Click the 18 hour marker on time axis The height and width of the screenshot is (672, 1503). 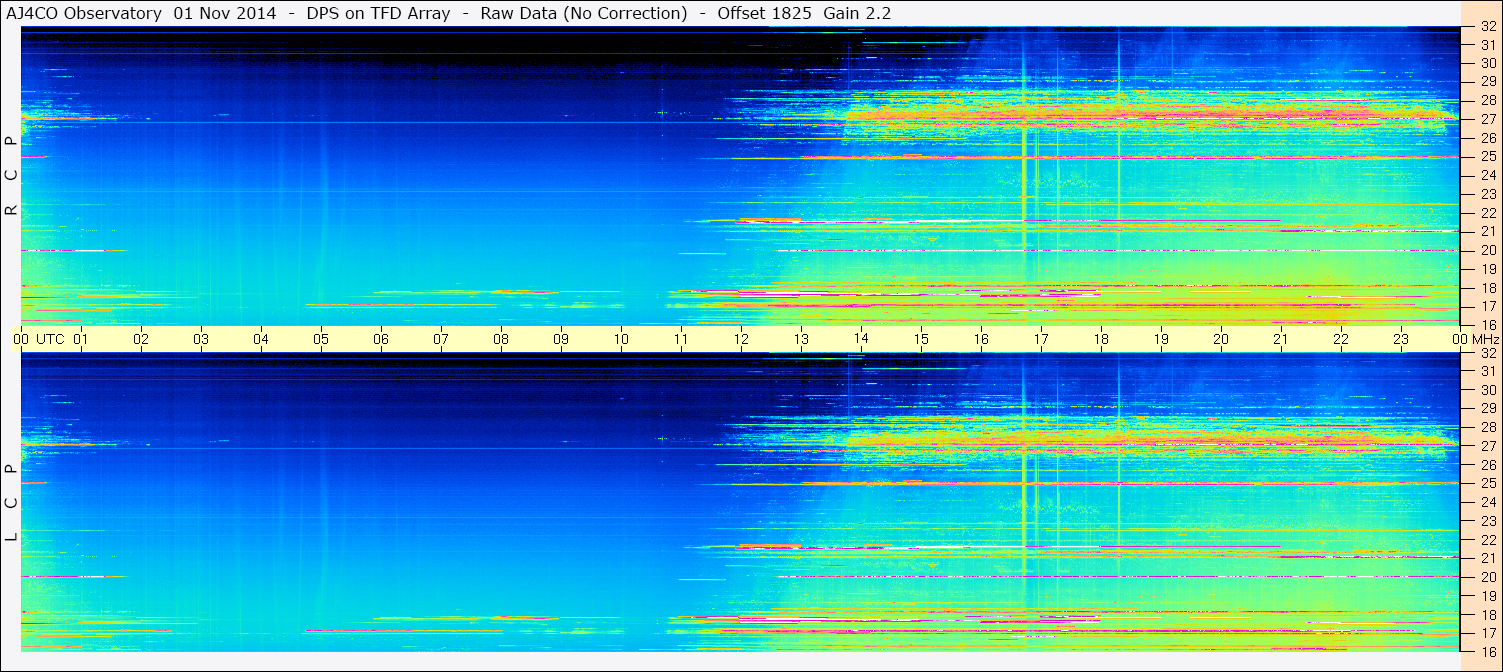tap(1101, 339)
